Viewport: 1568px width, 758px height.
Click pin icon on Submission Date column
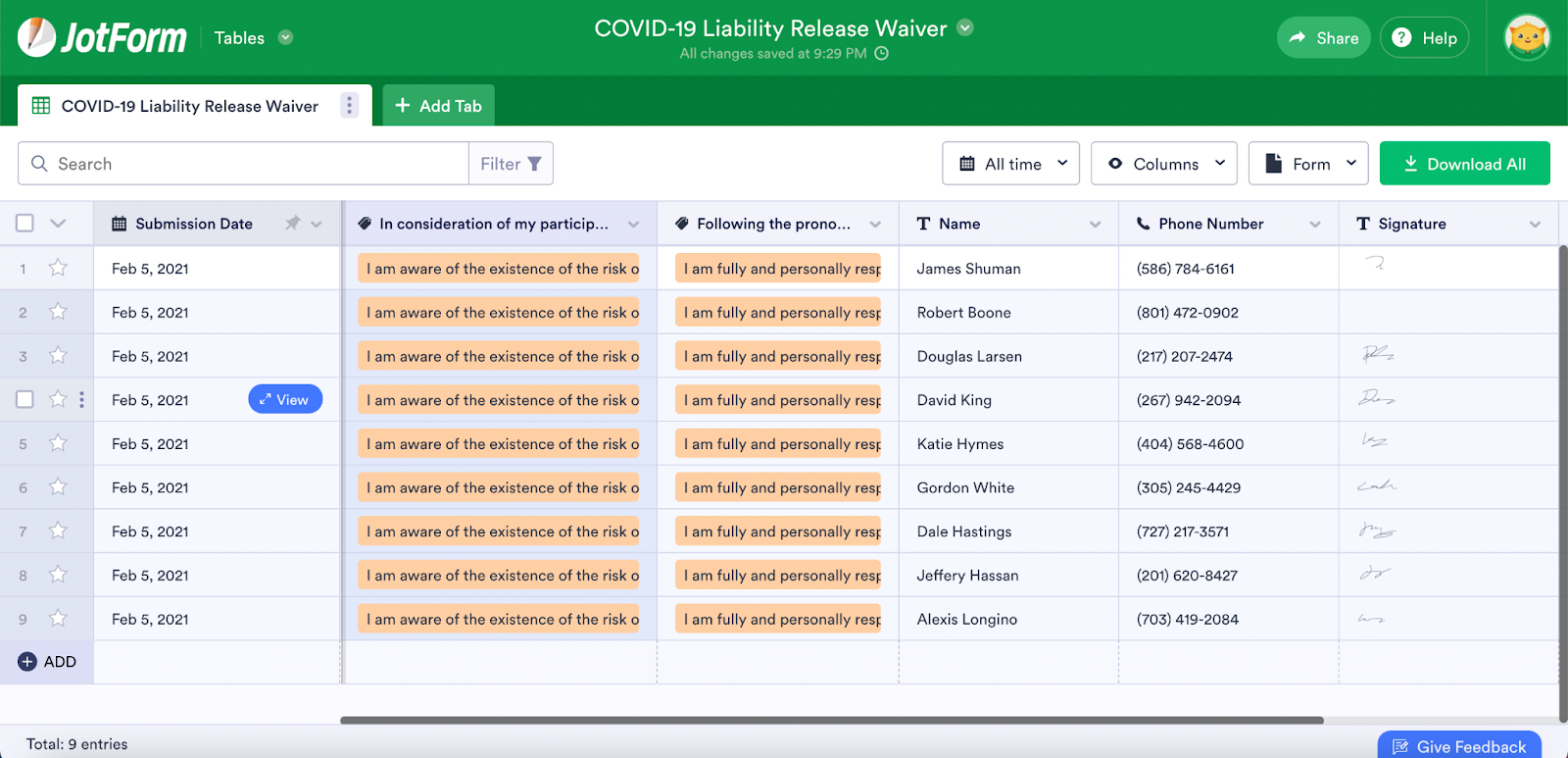[292, 224]
